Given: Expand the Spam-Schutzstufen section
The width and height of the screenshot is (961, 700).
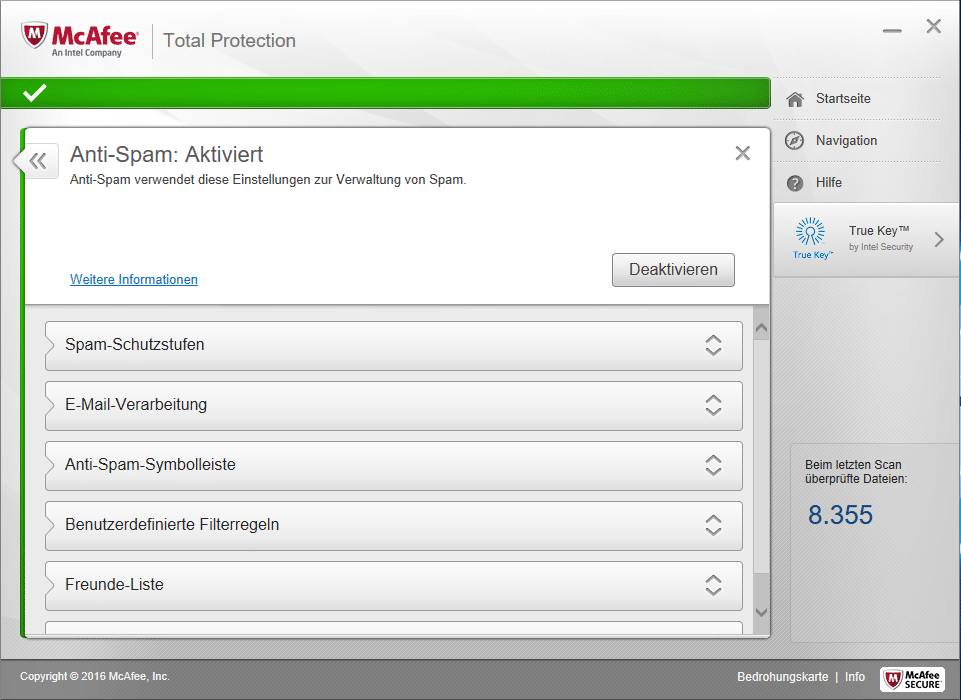Looking at the screenshot, I should [x=713, y=345].
